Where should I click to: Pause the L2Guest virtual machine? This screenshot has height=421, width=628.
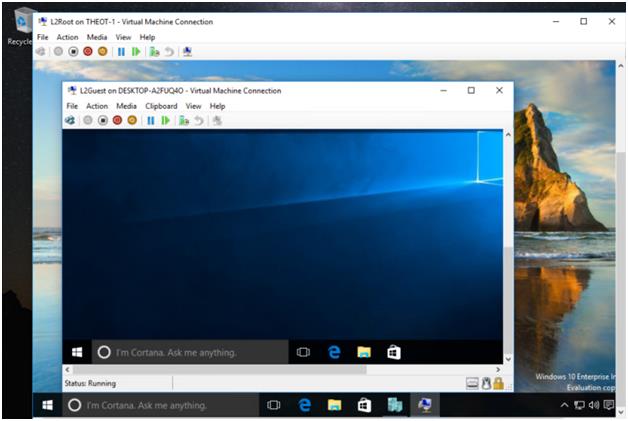[x=151, y=120]
